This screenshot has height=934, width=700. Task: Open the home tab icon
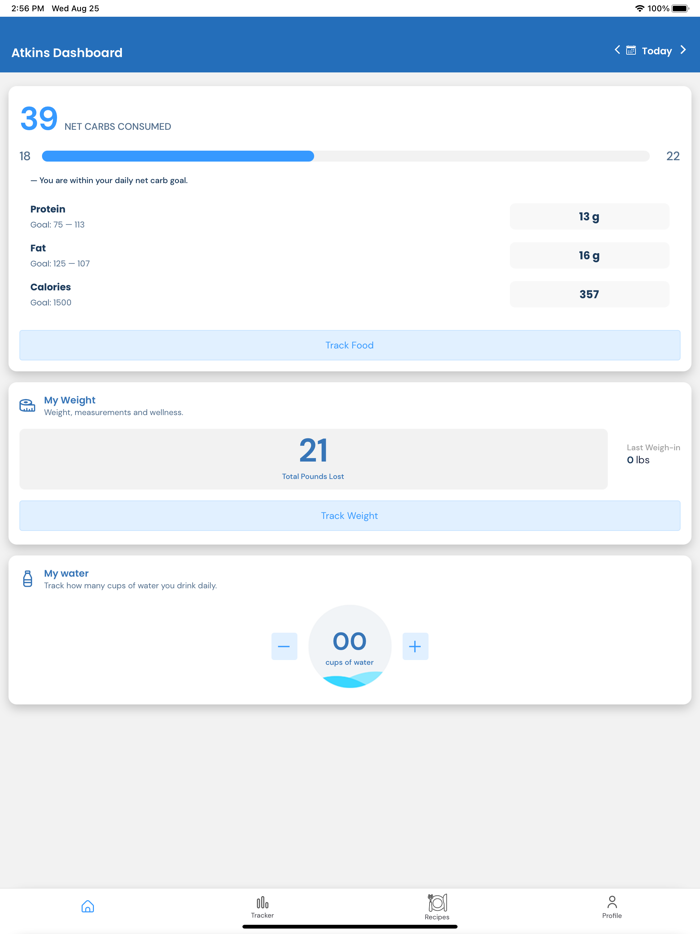pos(88,905)
